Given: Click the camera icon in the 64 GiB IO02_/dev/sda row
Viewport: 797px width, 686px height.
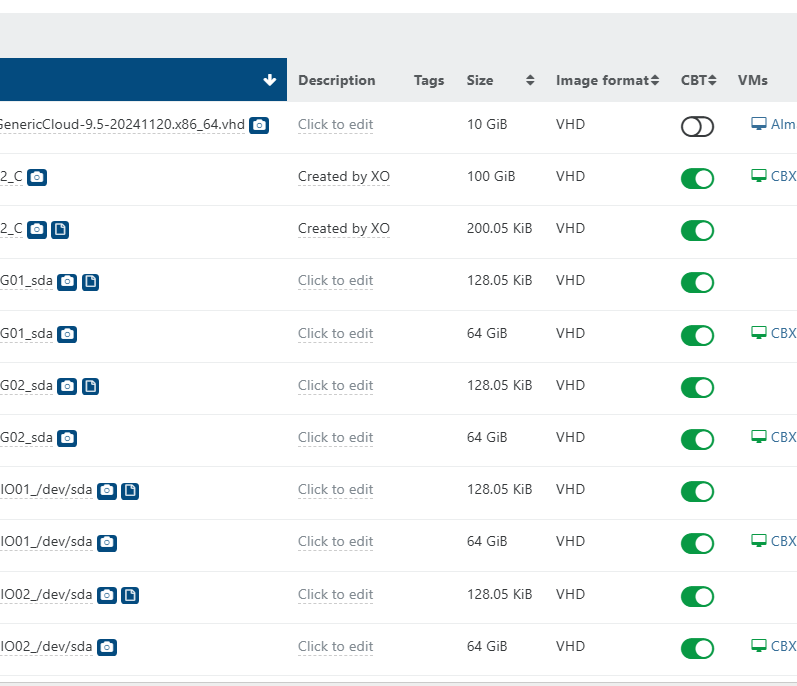Looking at the screenshot, I should [x=107, y=647].
